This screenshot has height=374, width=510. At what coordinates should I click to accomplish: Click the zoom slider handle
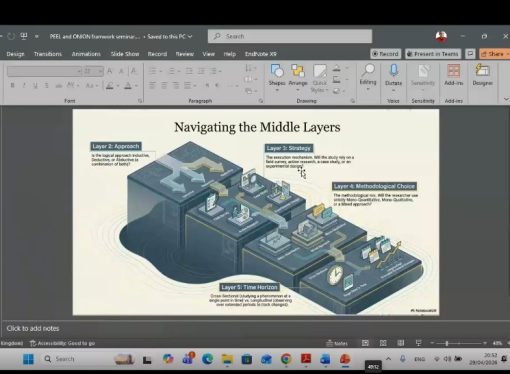point(446,343)
